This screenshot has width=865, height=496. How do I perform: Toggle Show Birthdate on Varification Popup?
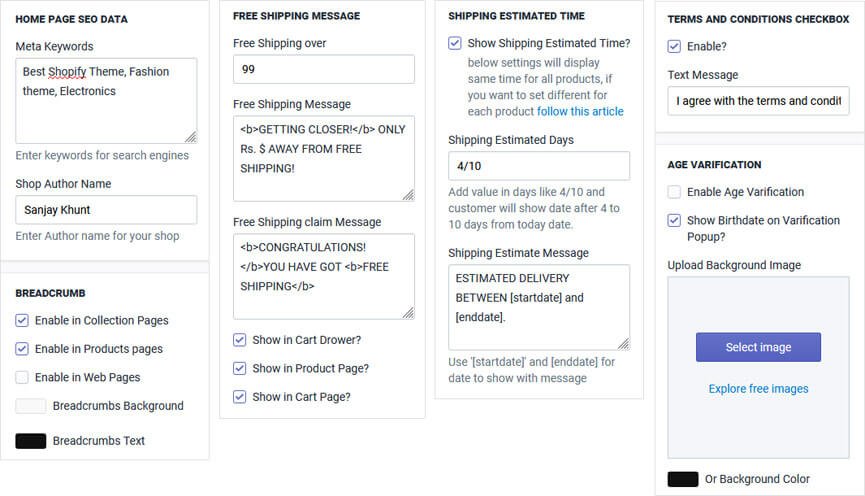click(674, 220)
